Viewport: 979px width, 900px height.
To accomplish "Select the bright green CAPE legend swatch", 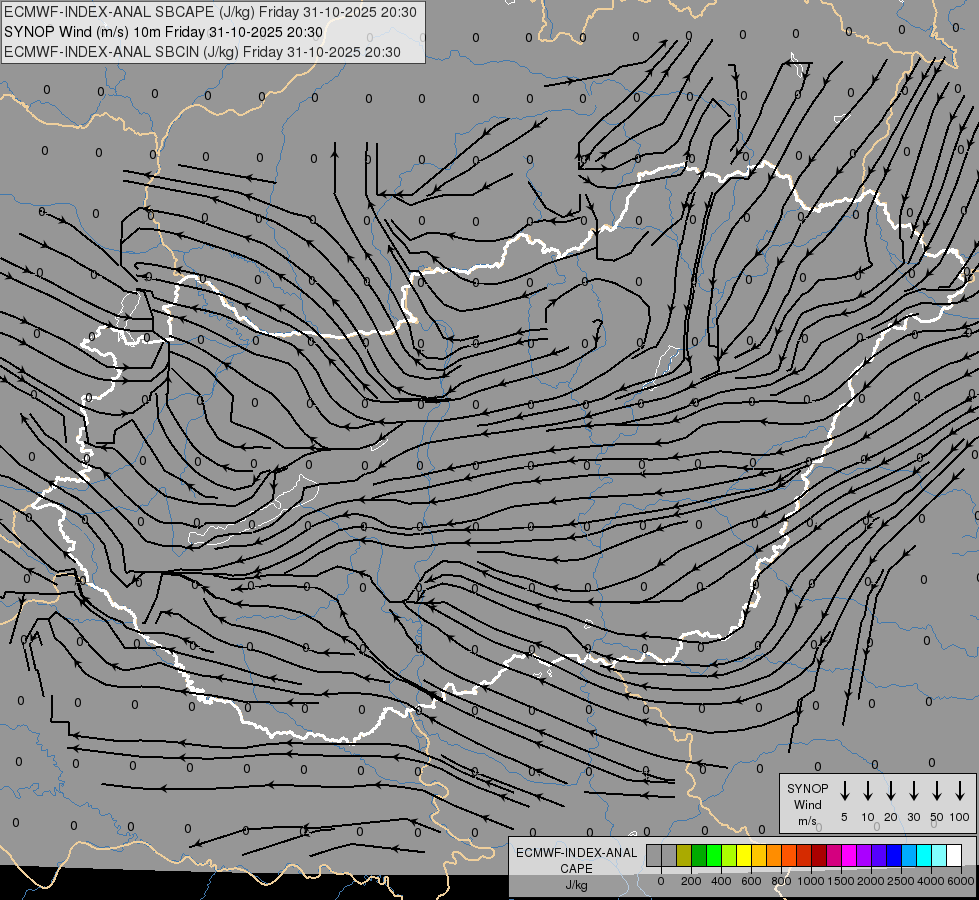I will [714, 855].
